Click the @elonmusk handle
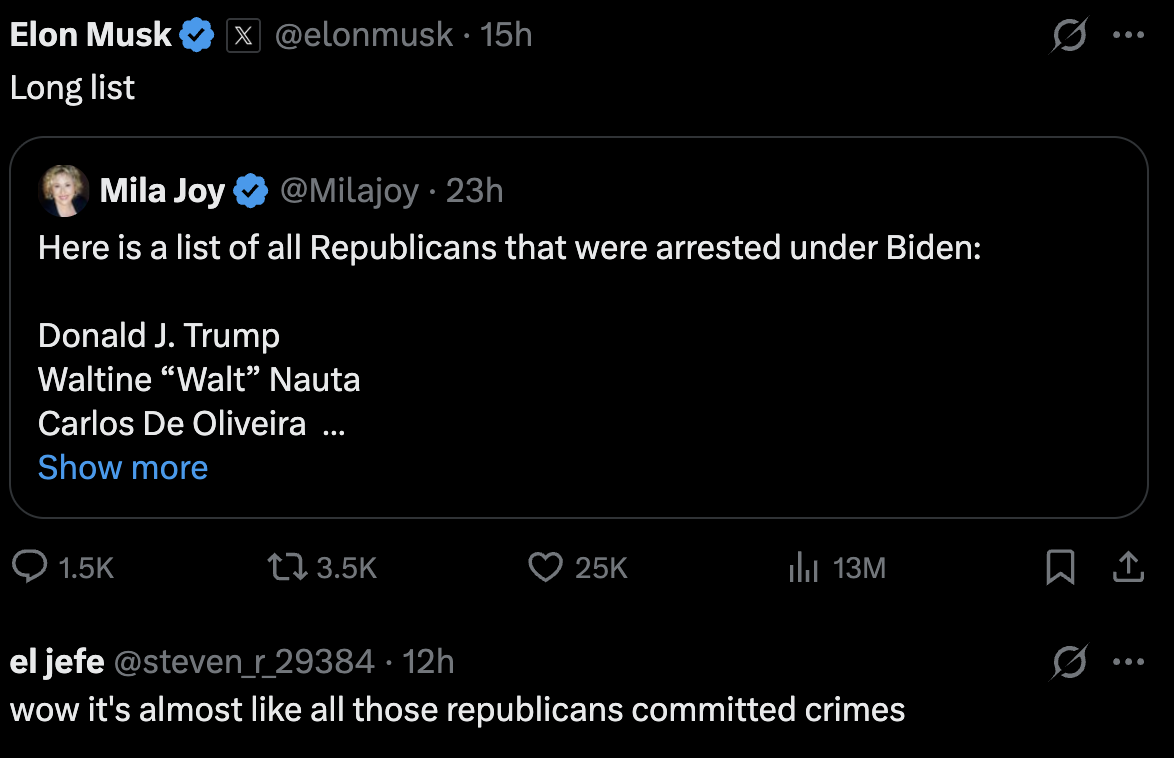Screen dimensions: 1174x758 [x=363, y=36]
